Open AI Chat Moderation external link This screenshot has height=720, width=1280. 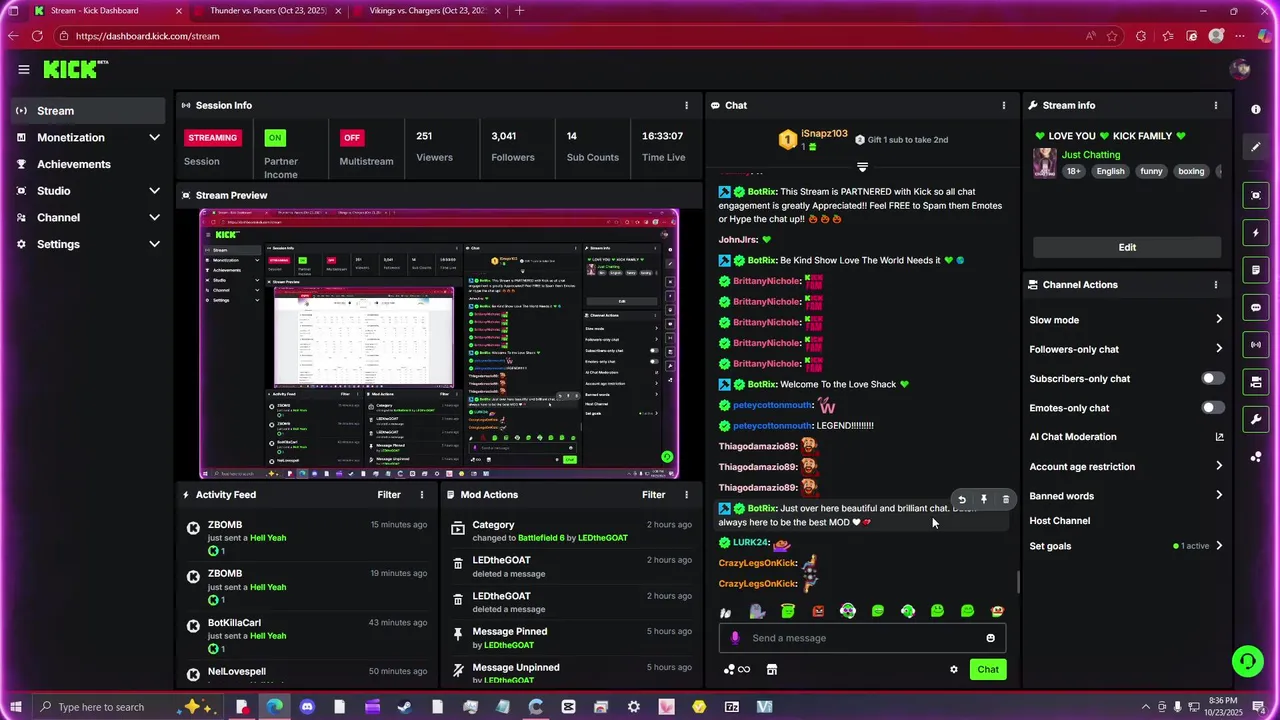click(x=1219, y=437)
